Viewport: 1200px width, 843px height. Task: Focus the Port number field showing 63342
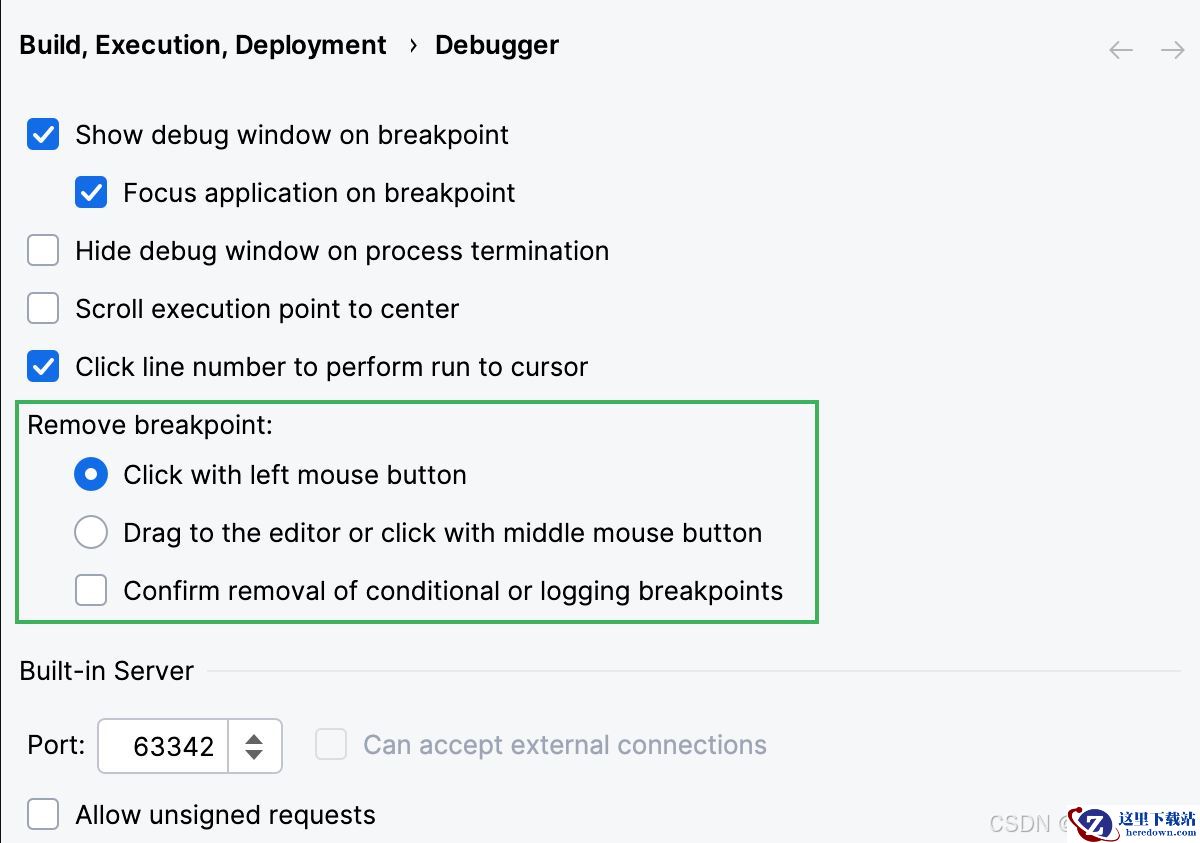(x=164, y=746)
